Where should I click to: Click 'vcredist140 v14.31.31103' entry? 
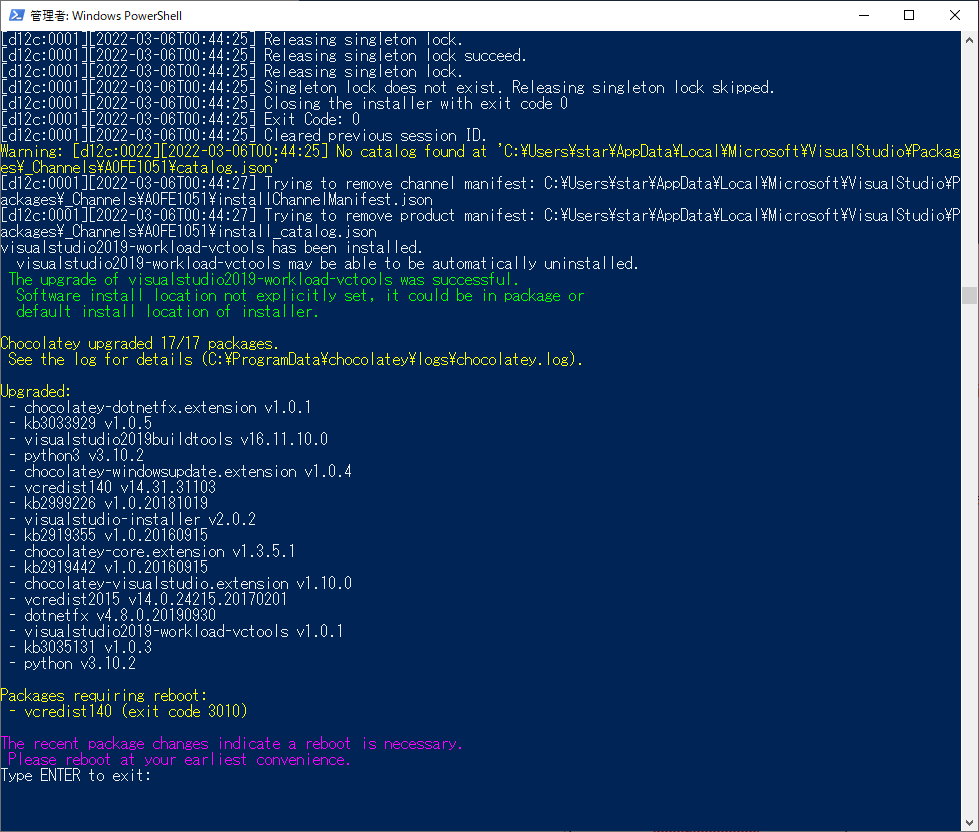pyautogui.click(x=120, y=487)
